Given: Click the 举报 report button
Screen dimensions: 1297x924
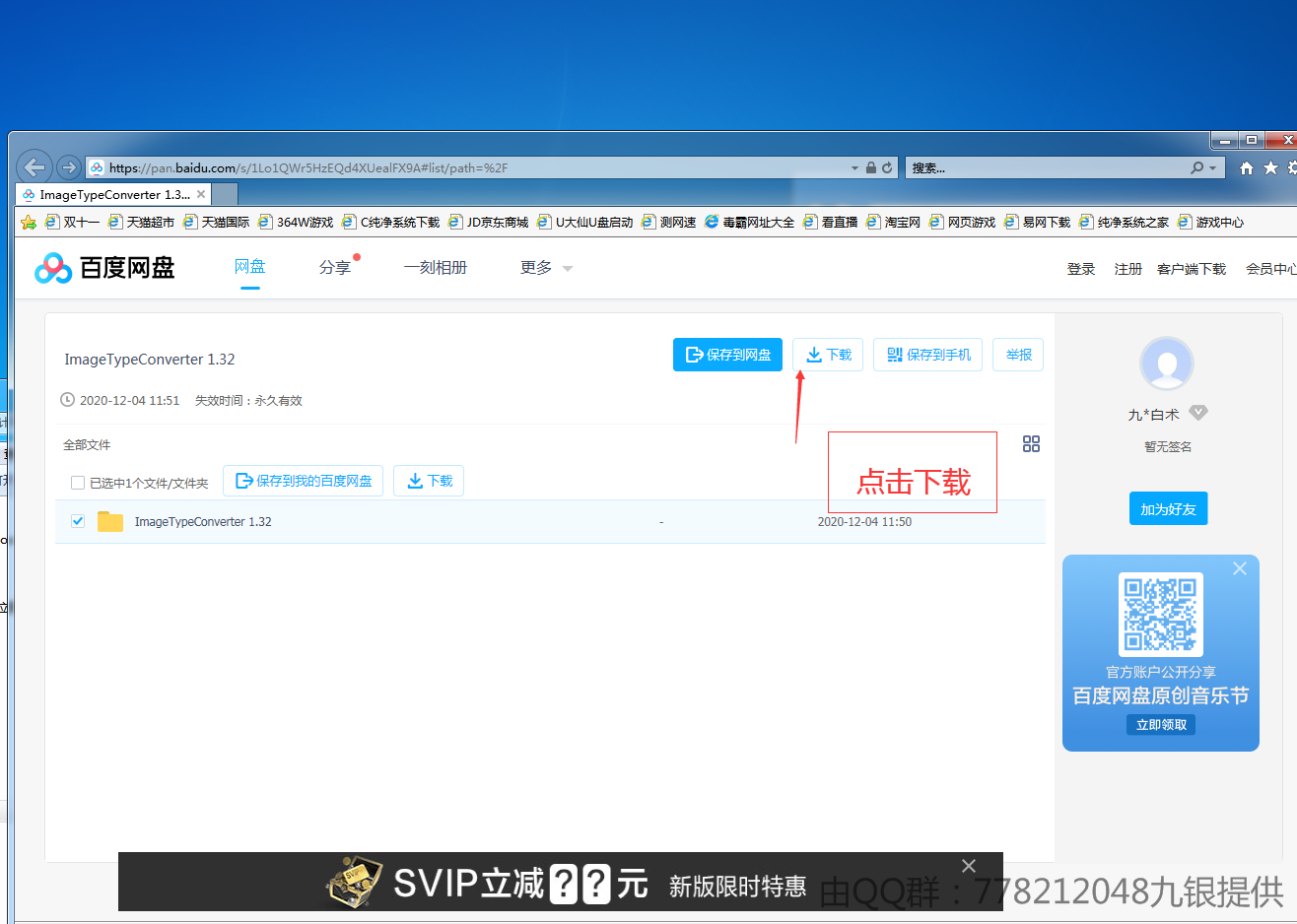Looking at the screenshot, I should pyautogui.click(x=1018, y=355).
